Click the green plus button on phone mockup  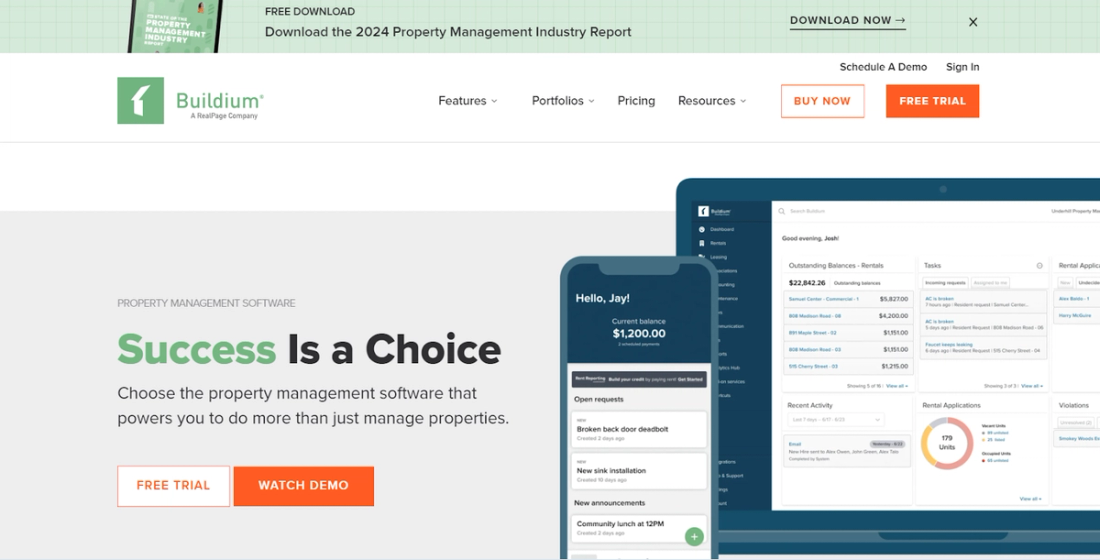click(694, 536)
